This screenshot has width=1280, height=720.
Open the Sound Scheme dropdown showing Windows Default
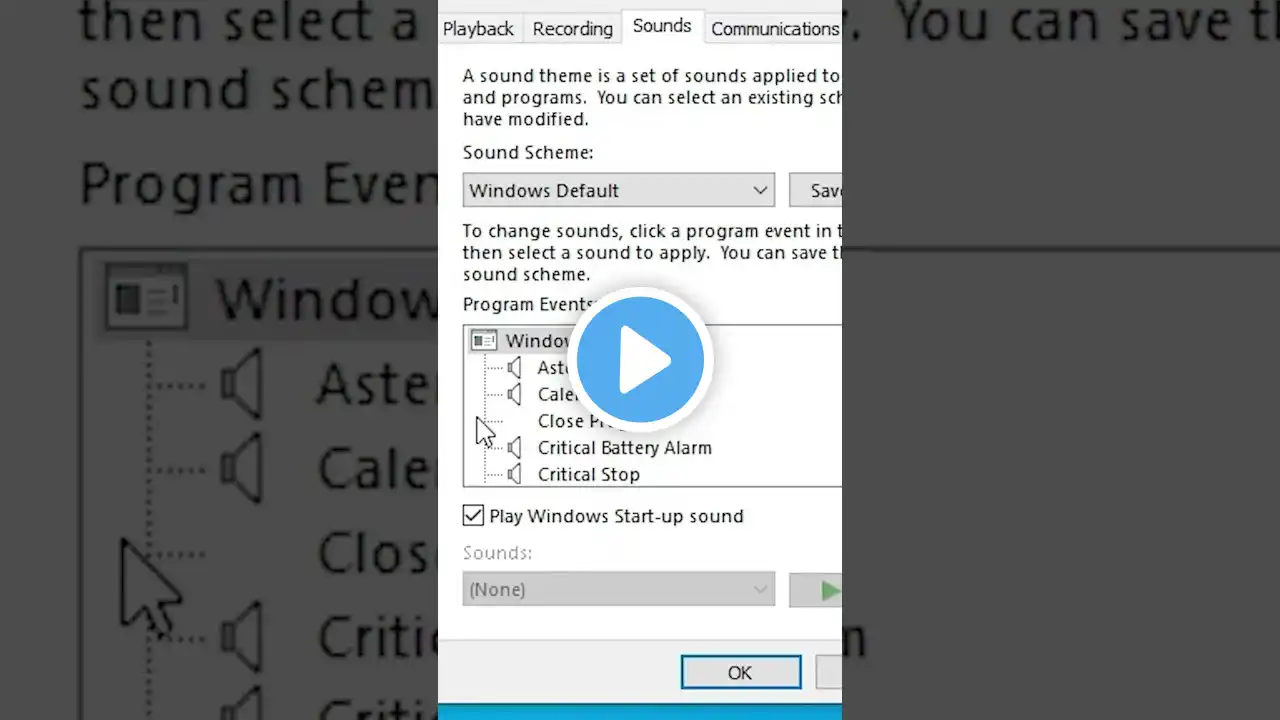(x=619, y=190)
